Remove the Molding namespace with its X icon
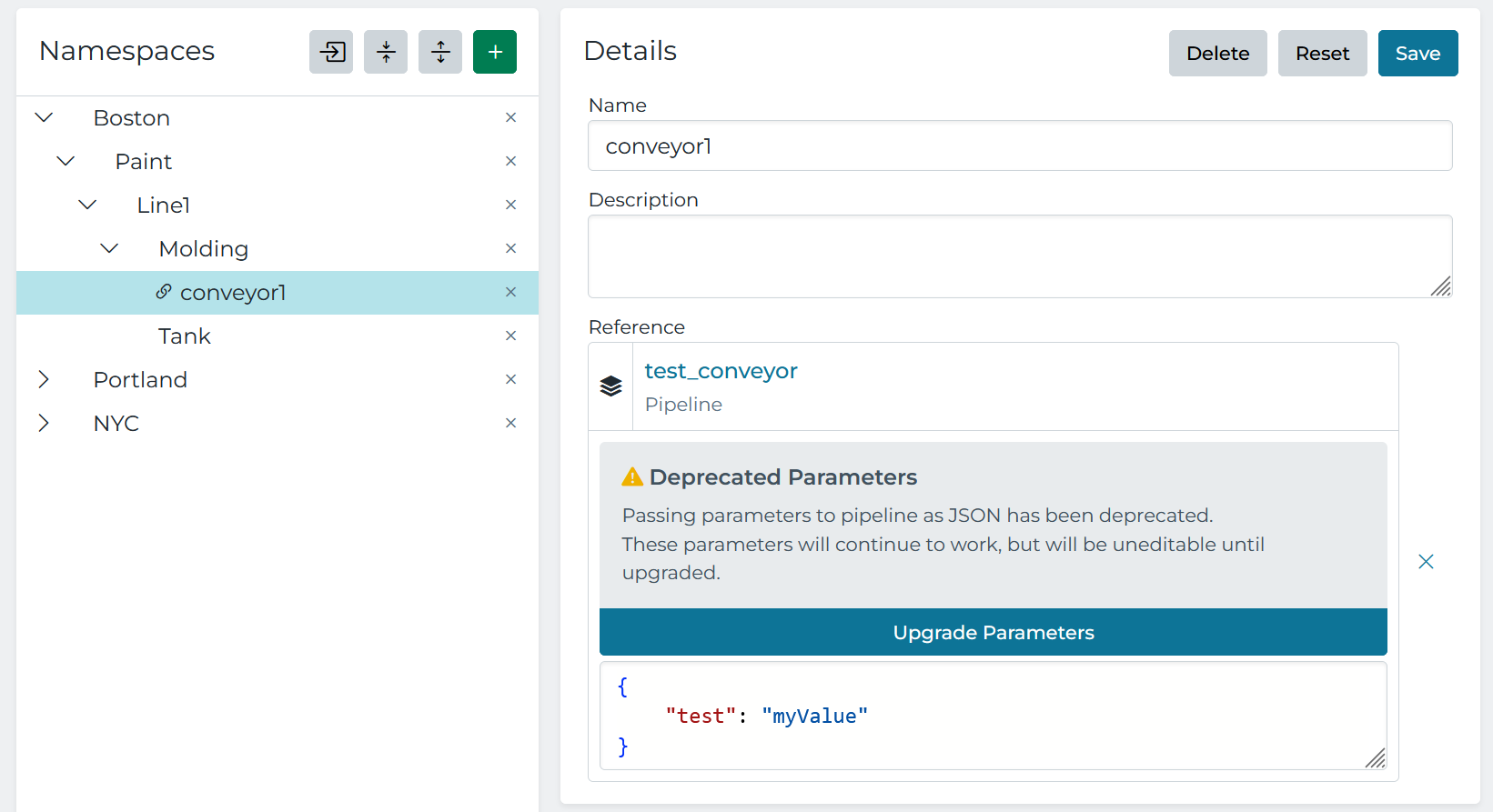This screenshot has width=1493, height=812. point(511,248)
